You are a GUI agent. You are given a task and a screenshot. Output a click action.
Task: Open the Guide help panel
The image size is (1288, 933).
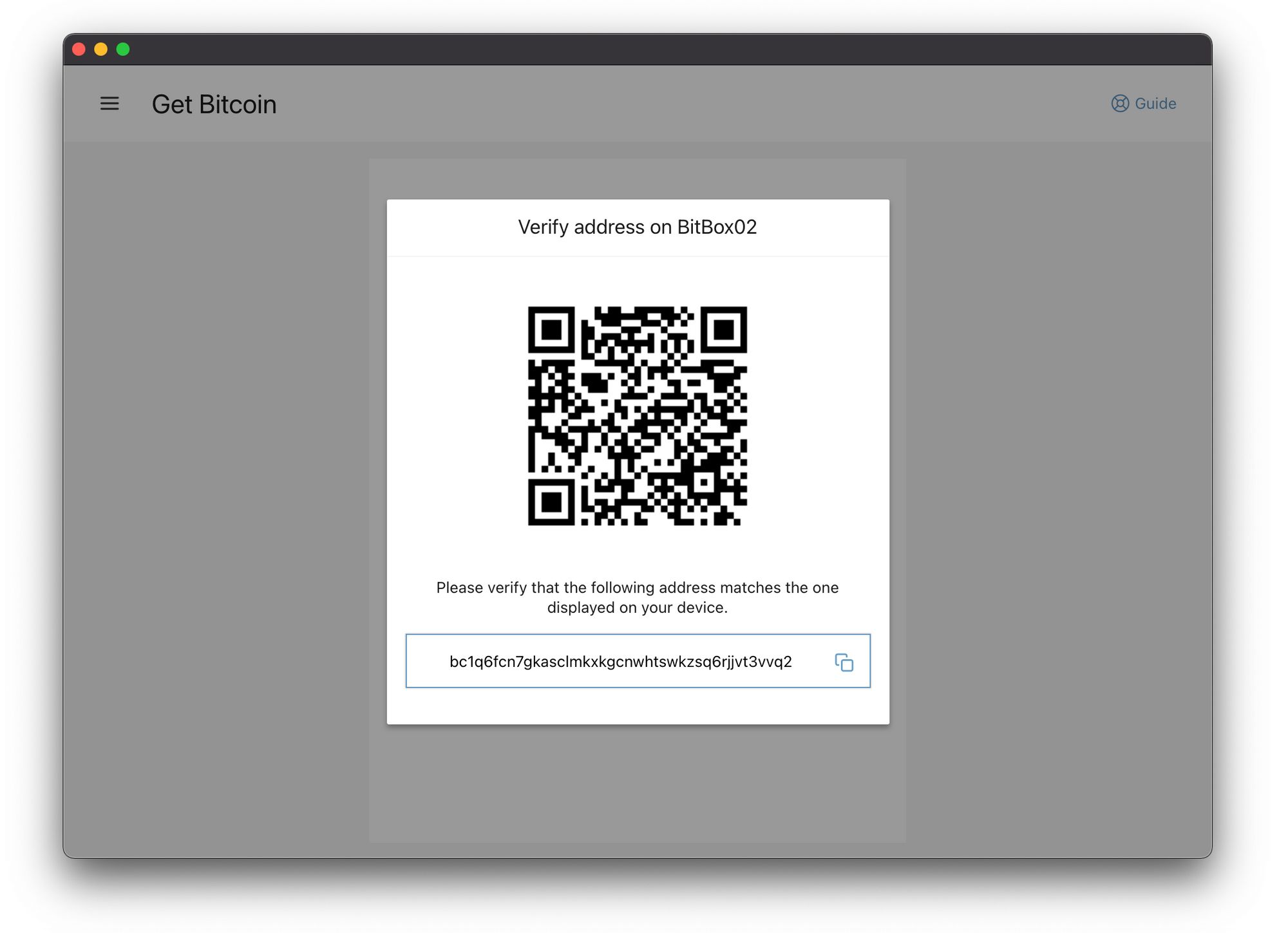[x=1143, y=104]
